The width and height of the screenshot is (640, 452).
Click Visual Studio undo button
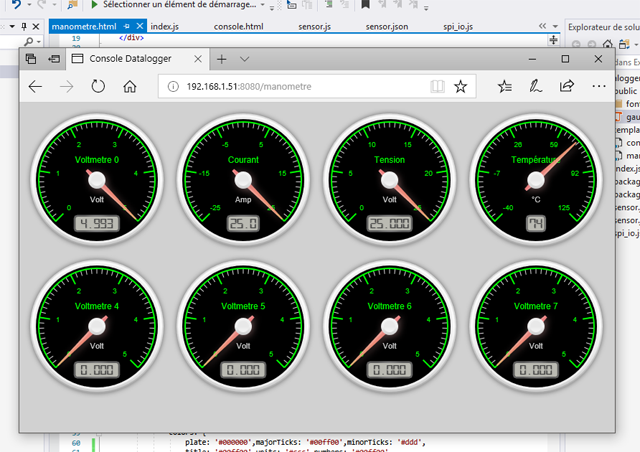[x=16, y=4]
